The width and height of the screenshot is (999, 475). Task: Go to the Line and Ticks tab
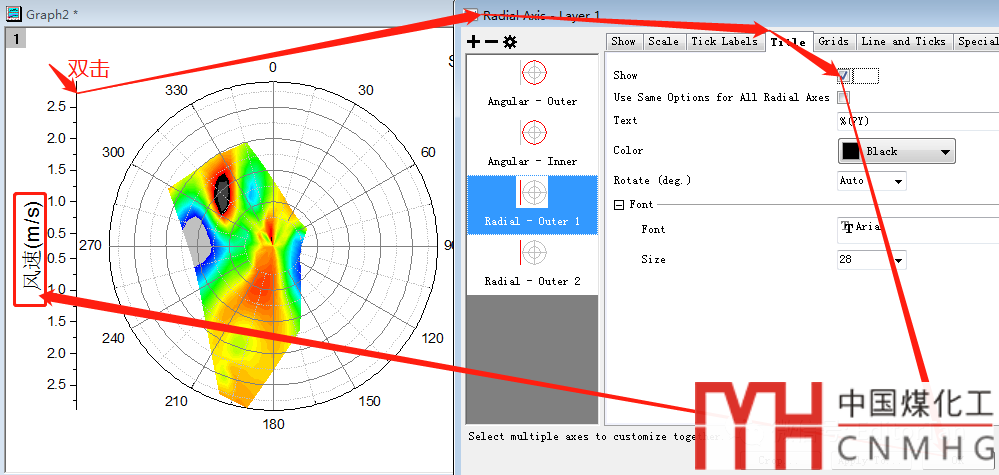coord(903,41)
